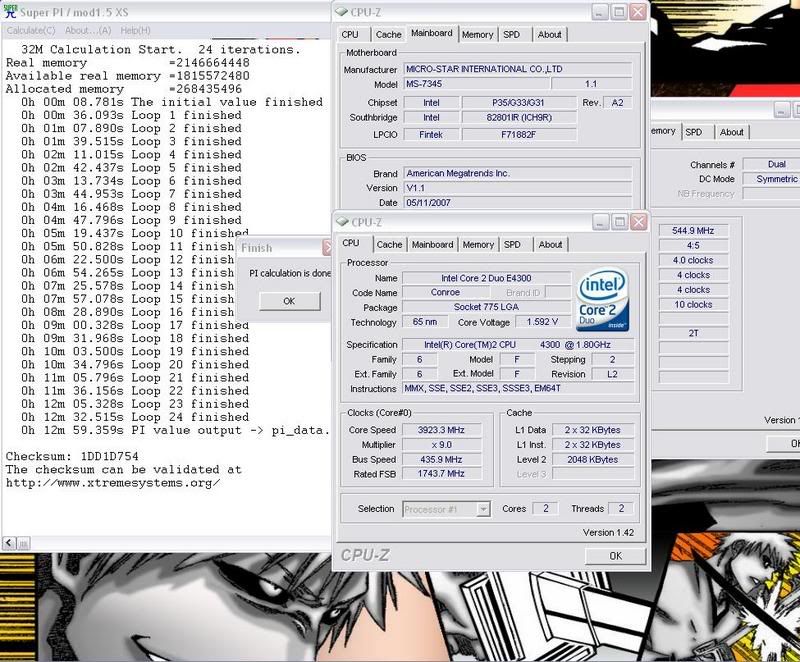
Task: Click title bar icon of Mainboard CPU-Z window
Action: pos(343,11)
